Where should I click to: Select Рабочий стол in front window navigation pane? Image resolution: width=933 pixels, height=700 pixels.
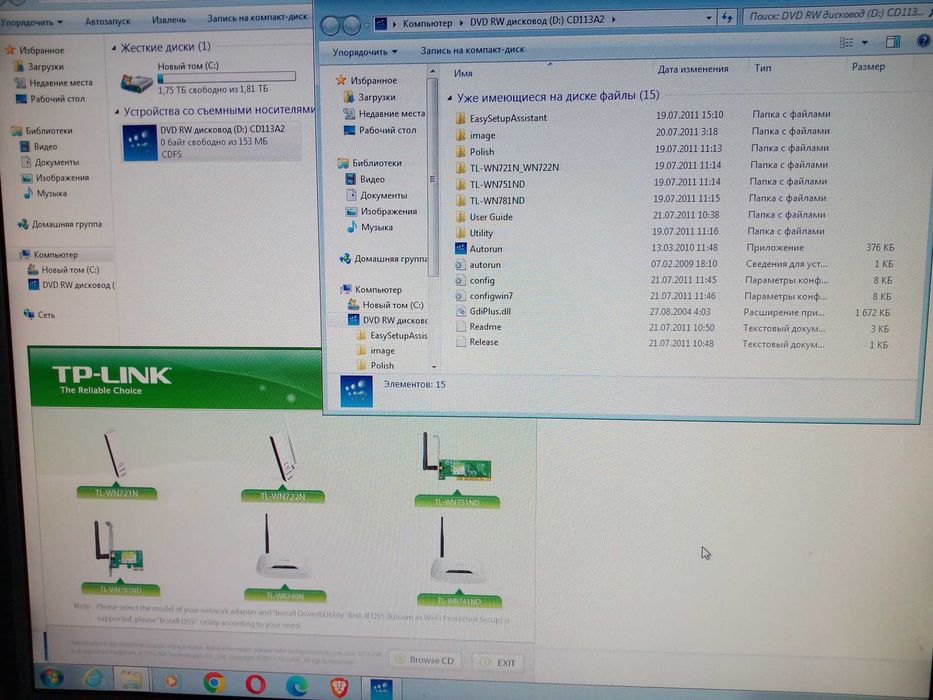381,130
